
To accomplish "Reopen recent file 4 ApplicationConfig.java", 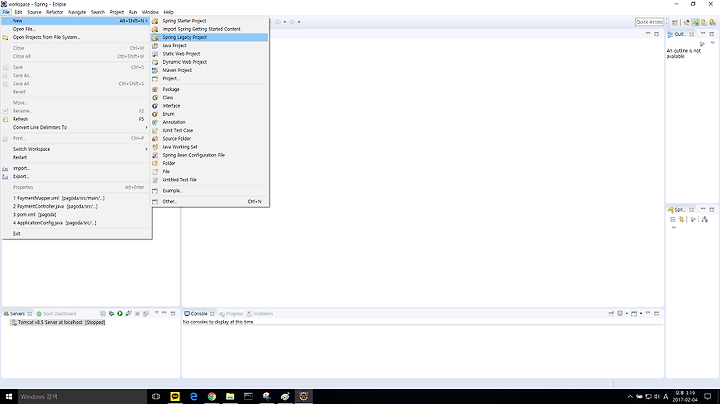I will coord(76,223).
